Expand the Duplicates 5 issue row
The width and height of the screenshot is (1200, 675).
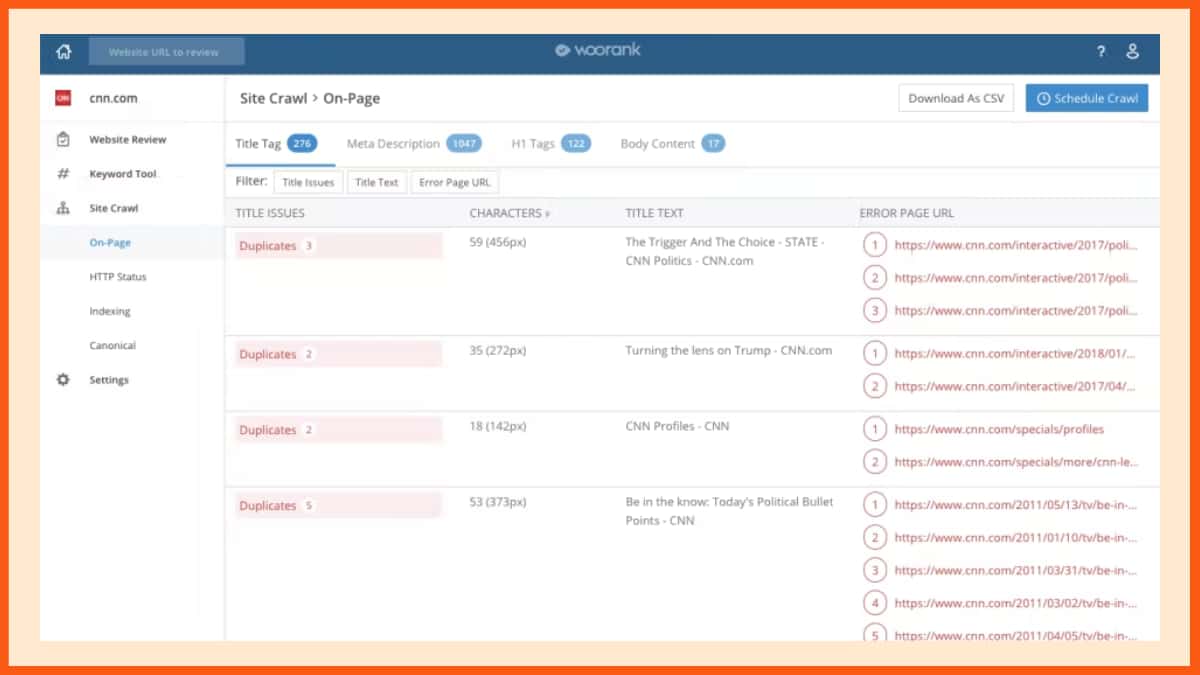[338, 506]
